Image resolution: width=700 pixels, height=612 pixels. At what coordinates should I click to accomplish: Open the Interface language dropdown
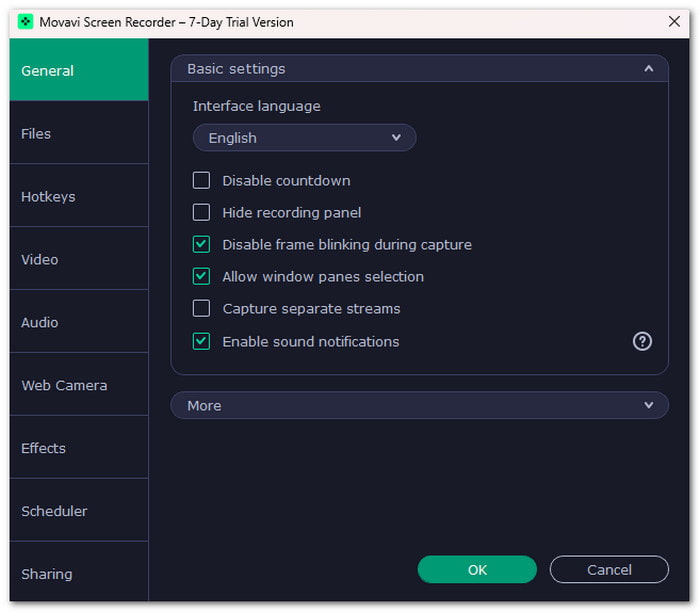(x=304, y=138)
